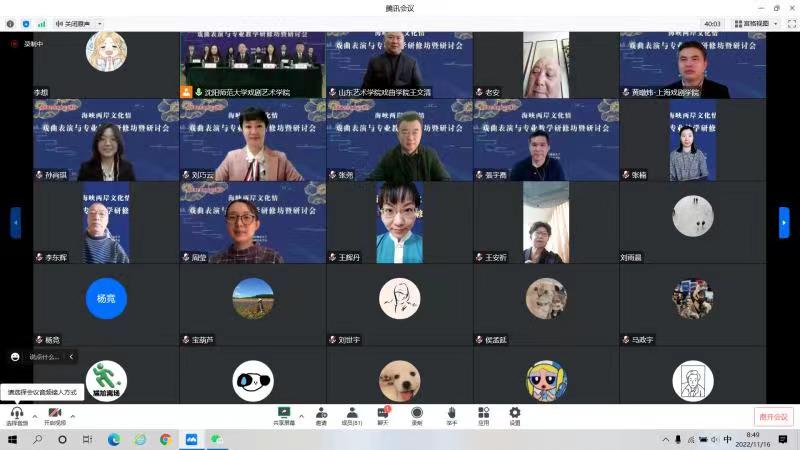
Task: Turn on camera with 开启视频
Action: (54, 414)
